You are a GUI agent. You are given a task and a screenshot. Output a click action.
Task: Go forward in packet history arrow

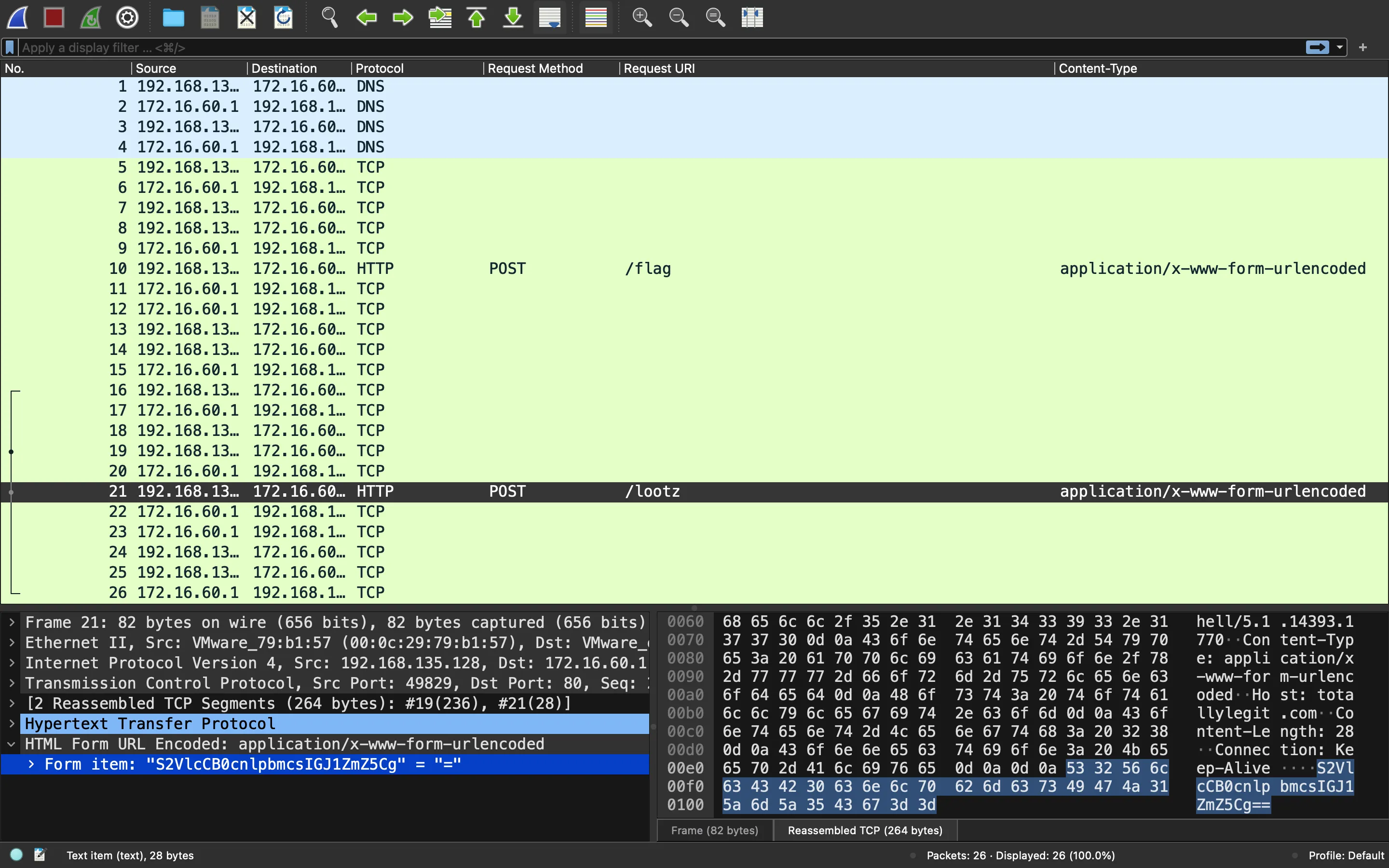coord(403,17)
